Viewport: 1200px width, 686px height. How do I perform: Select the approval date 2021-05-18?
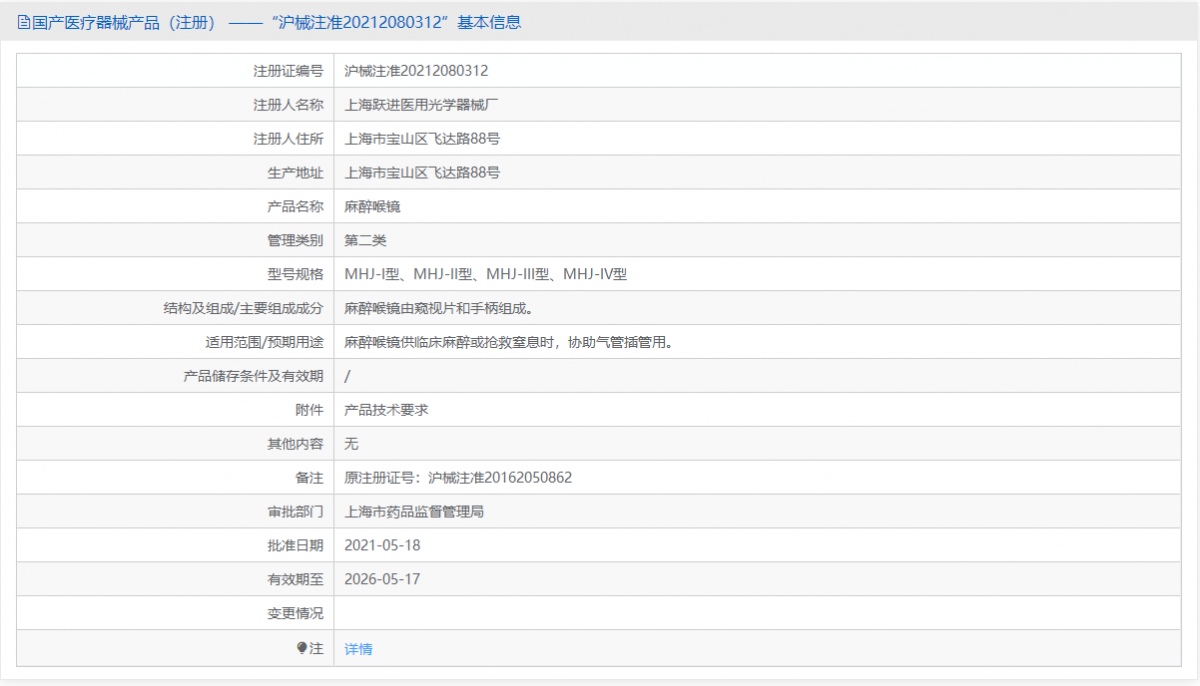pos(381,545)
